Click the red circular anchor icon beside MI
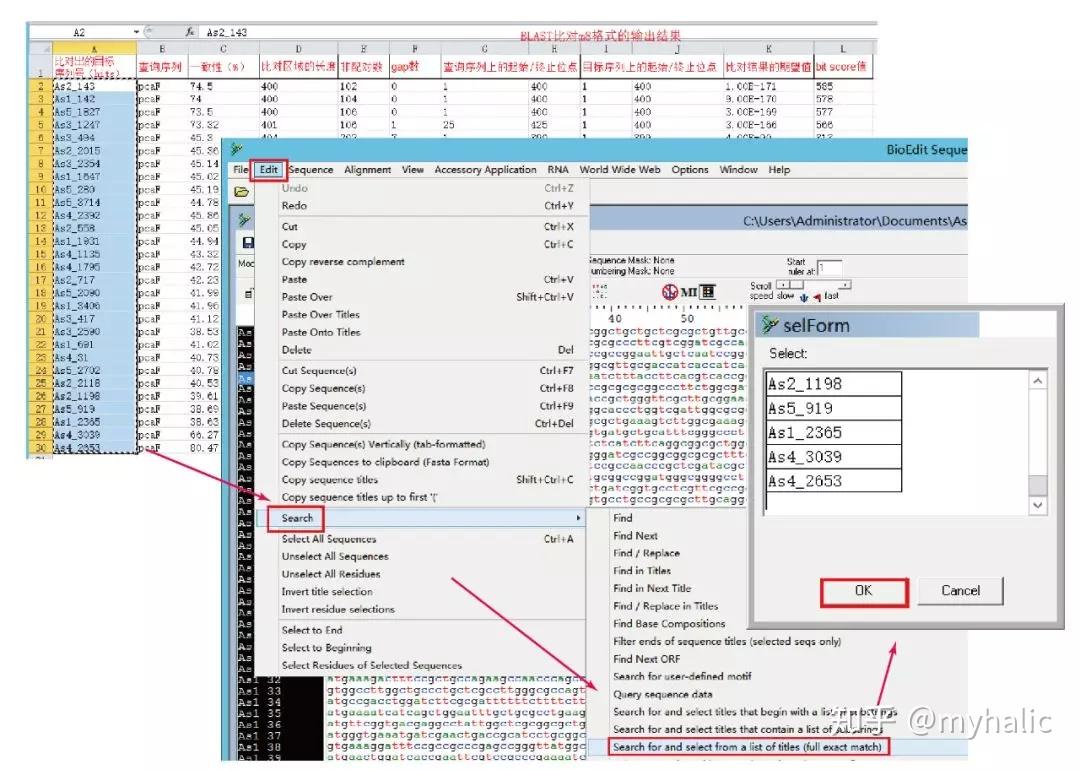 coord(669,291)
